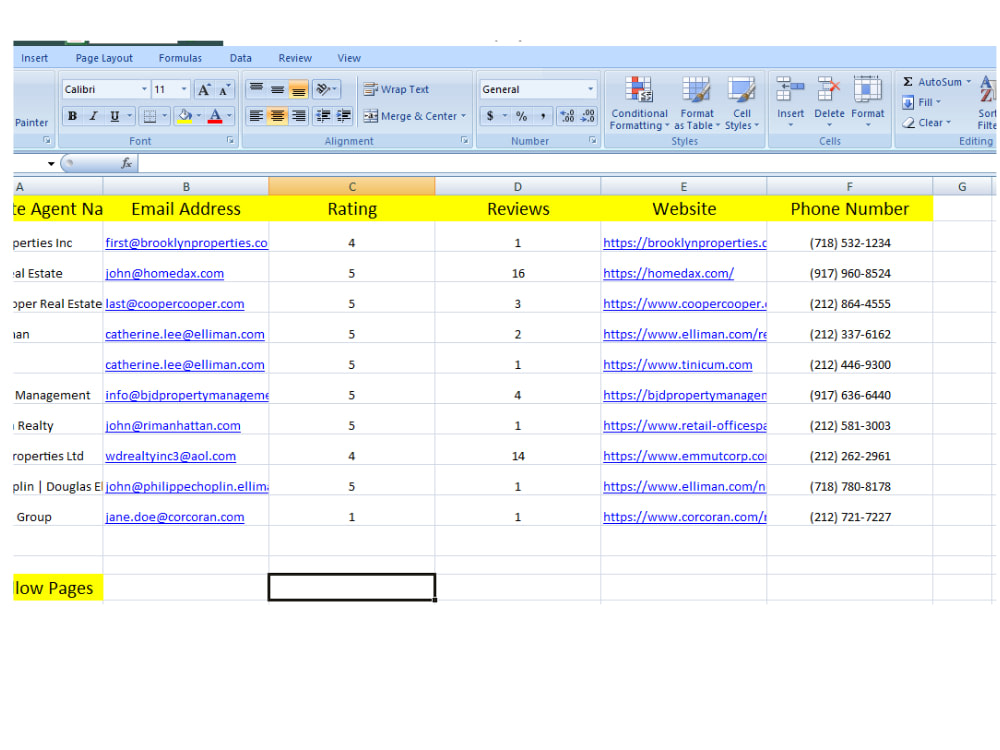Open Conditional Formatting menu
This screenshot has width=1000, height=750.
click(639, 103)
